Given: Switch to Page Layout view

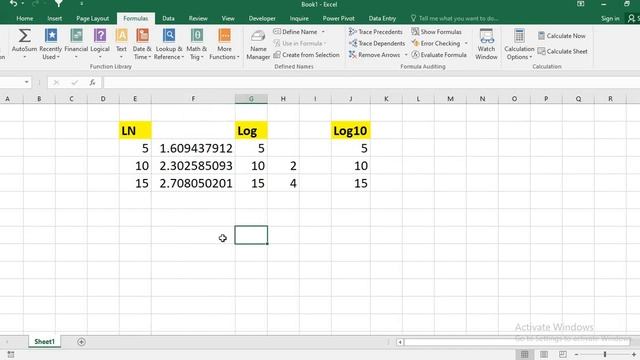Looking at the screenshot, I should pyautogui.click(x=544, y=354).
